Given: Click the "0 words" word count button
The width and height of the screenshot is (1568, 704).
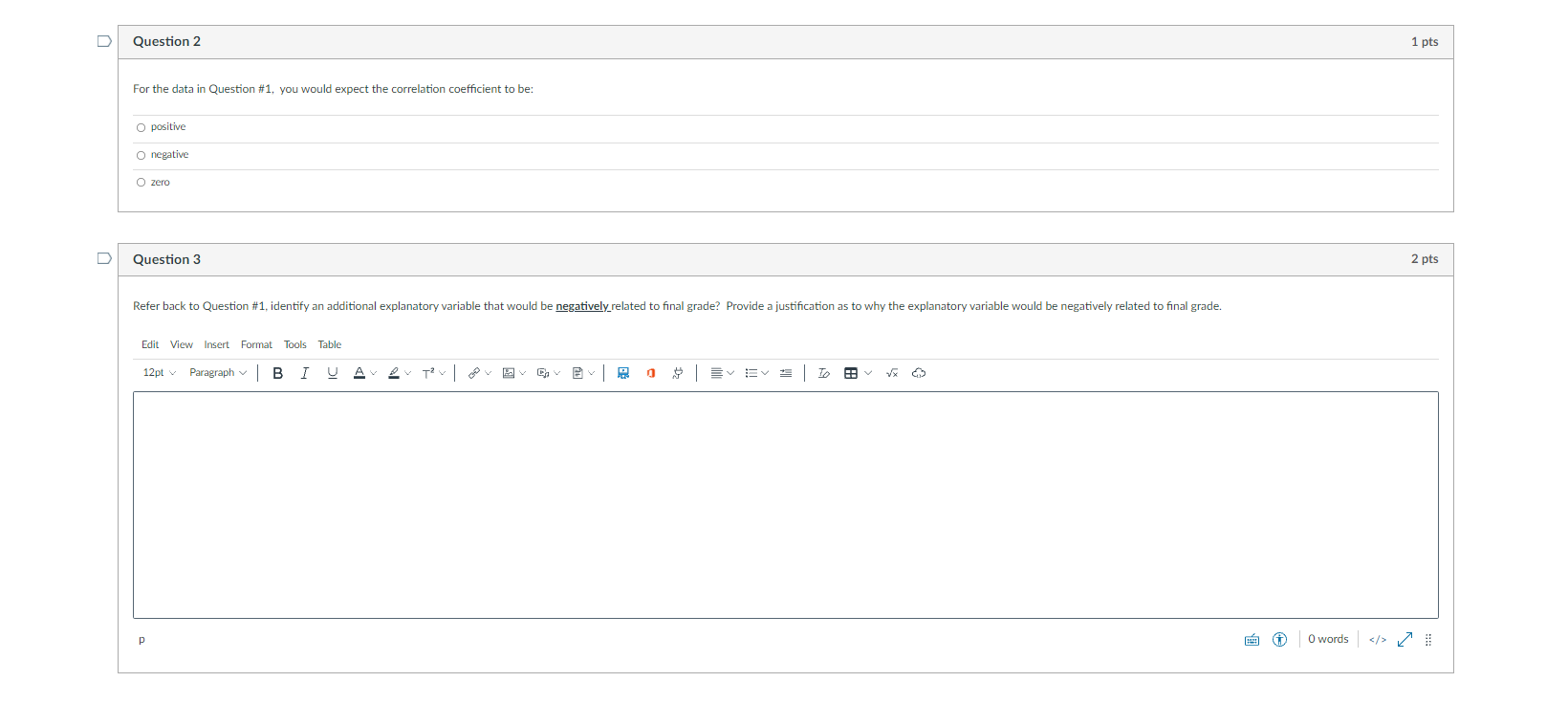Looking at the screenshot, I should click(x=1328, y=640).
